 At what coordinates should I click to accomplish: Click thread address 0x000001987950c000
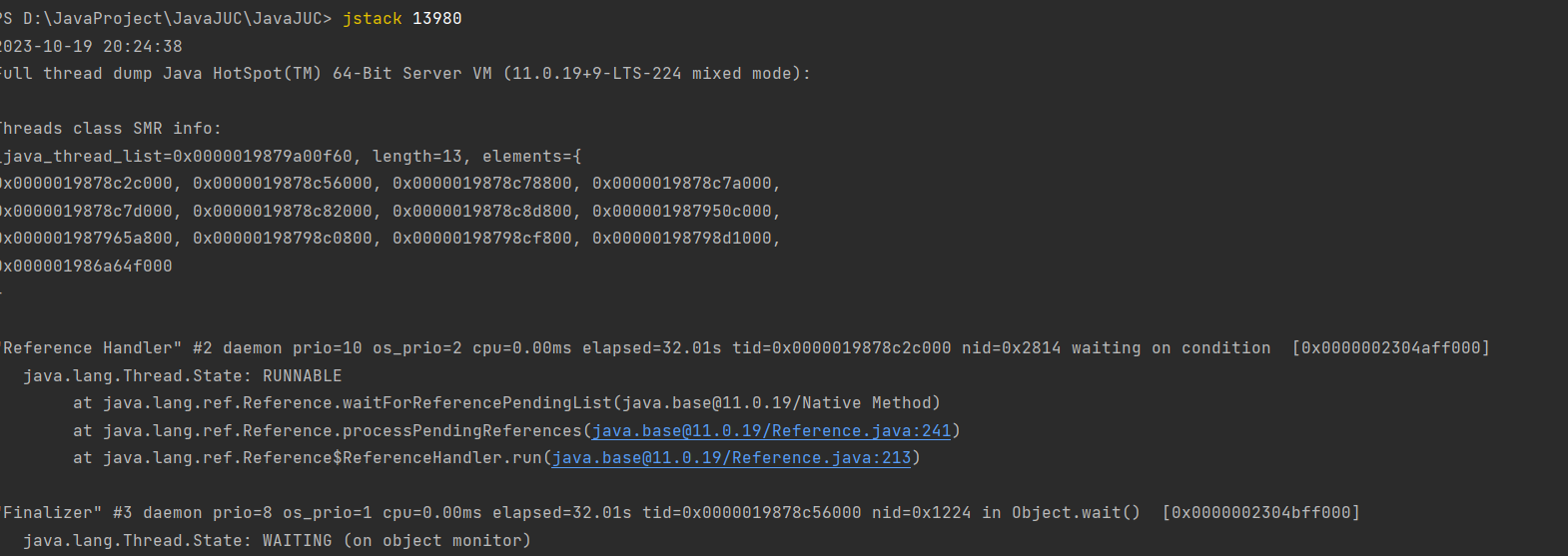[x=682, y=212]
